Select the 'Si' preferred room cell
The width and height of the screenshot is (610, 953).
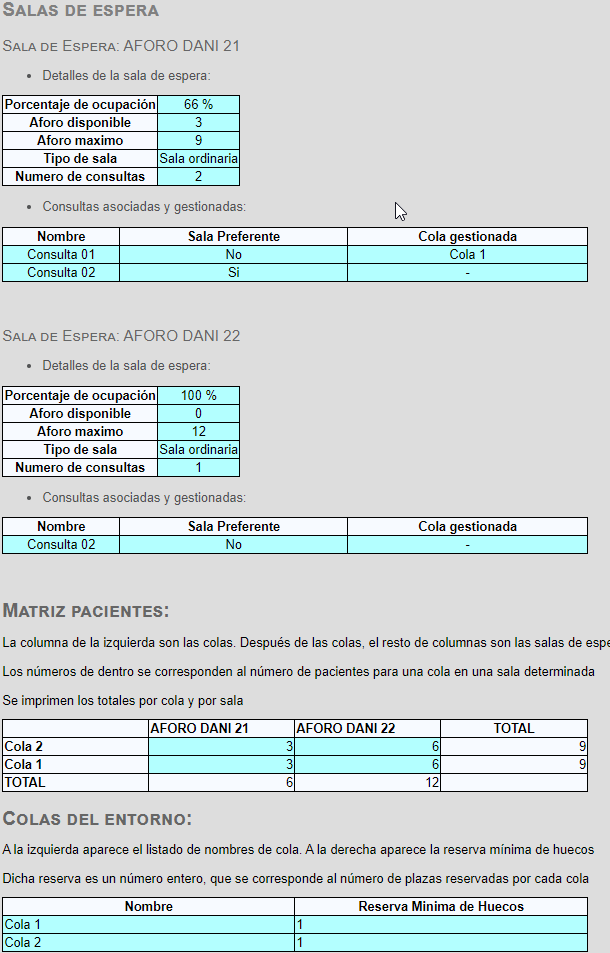(x=233, y=273)
